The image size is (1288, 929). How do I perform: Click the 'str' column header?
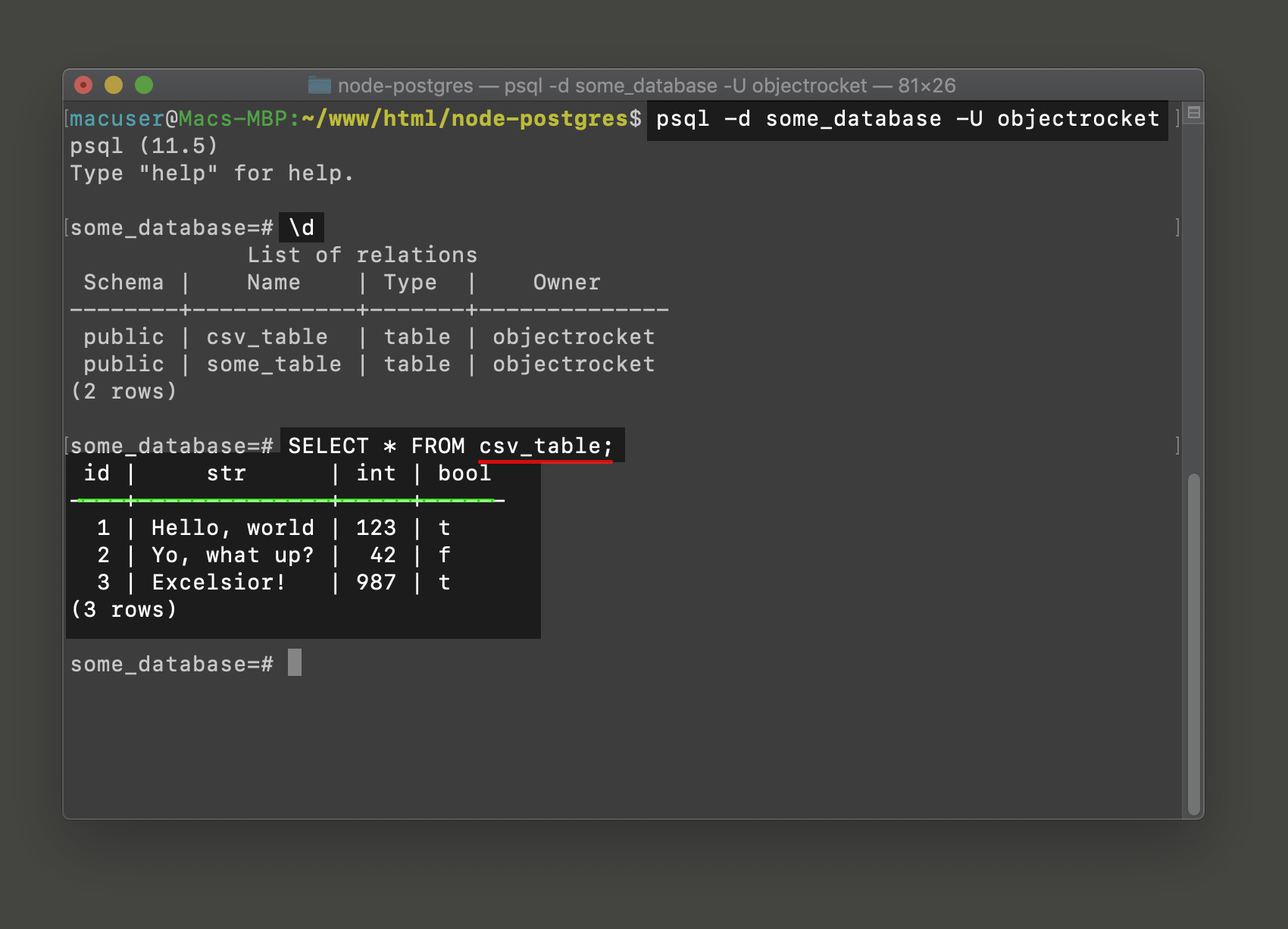coord(226,474)
